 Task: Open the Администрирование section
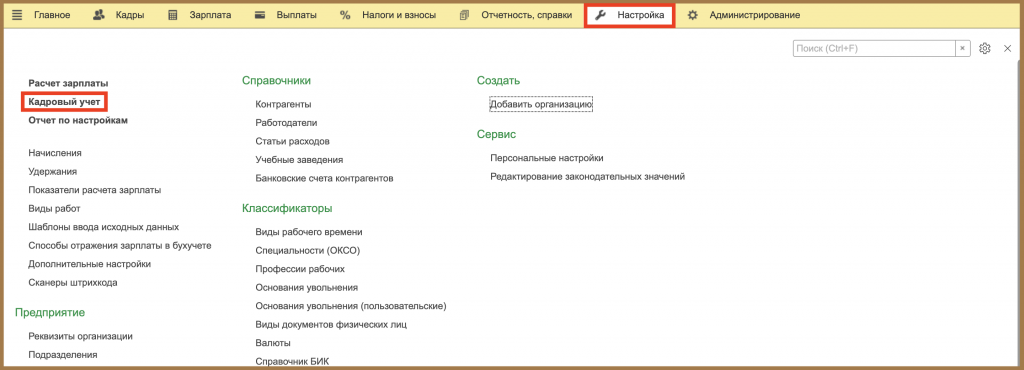pos(755,15)
